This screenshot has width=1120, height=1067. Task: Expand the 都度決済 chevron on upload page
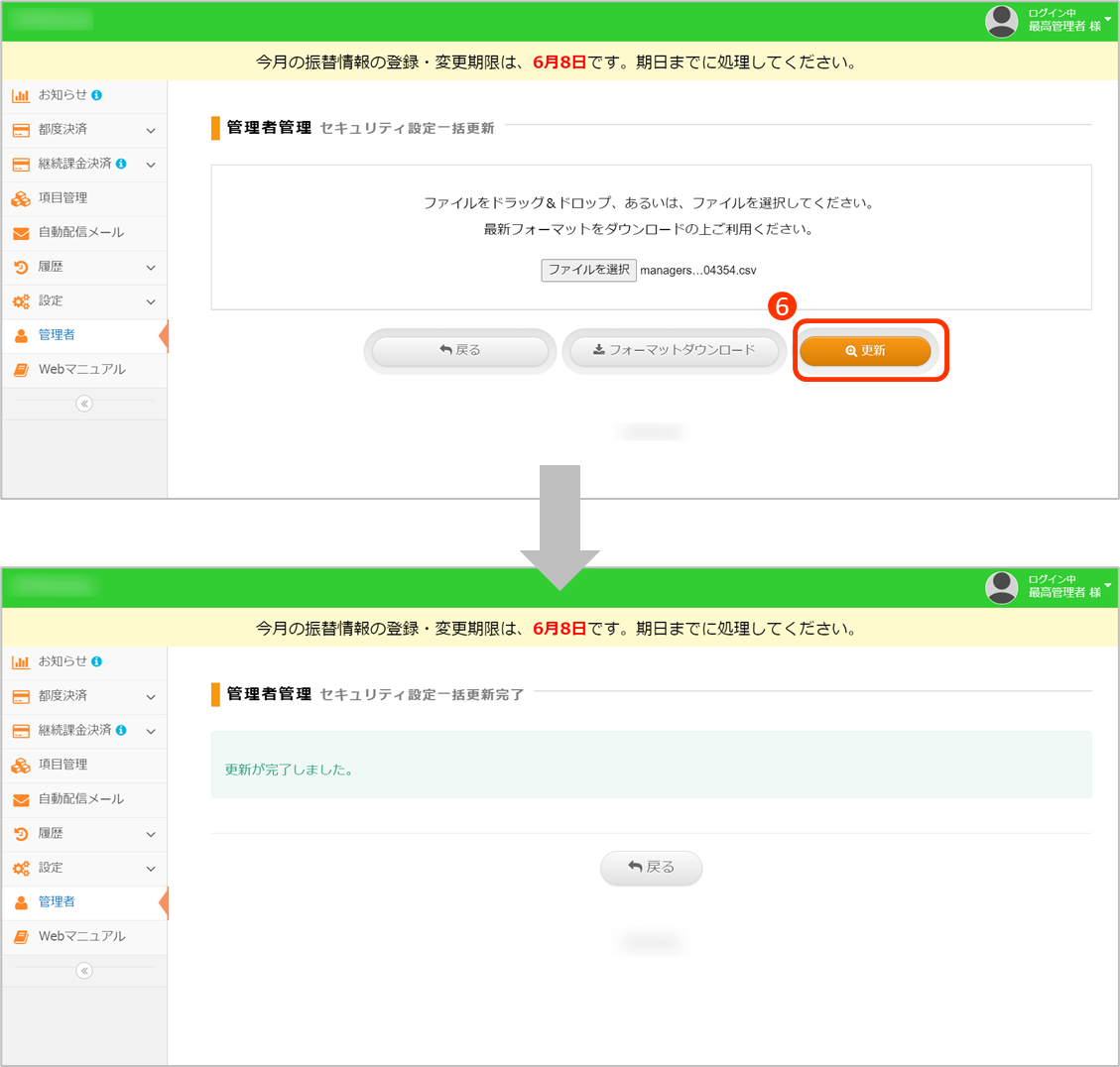[151, 130]
